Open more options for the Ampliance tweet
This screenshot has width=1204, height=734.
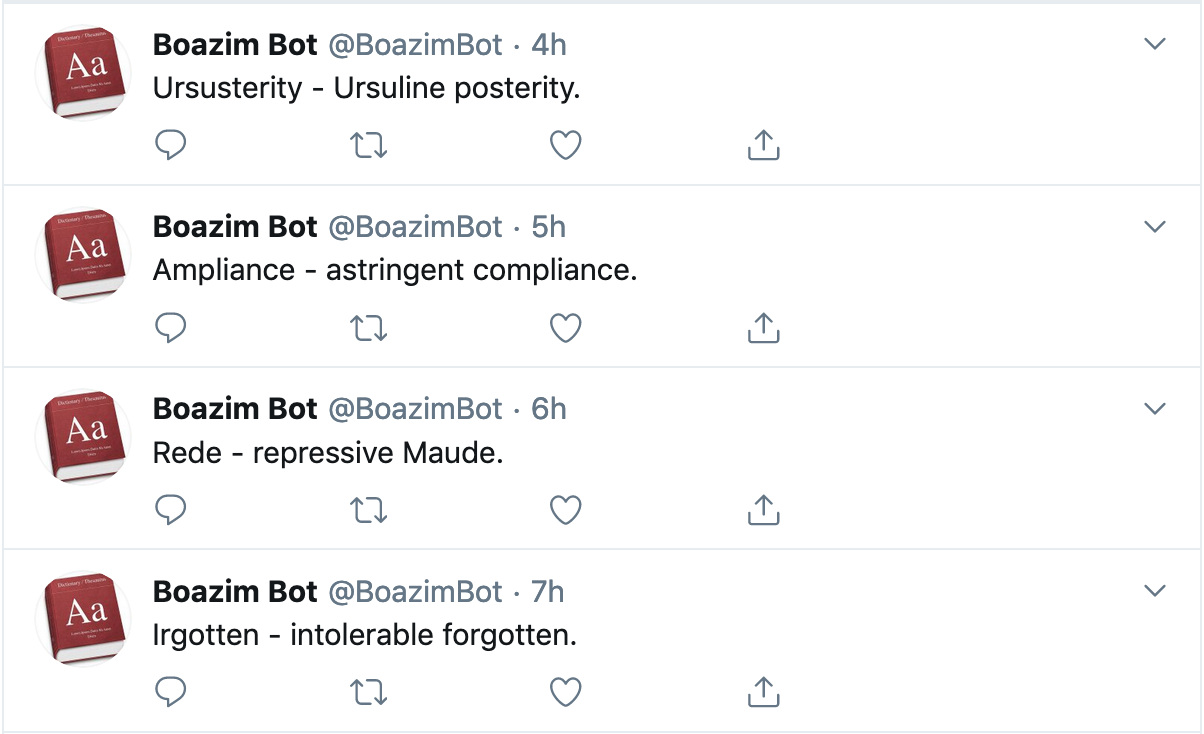click(x=1155, y=226)
